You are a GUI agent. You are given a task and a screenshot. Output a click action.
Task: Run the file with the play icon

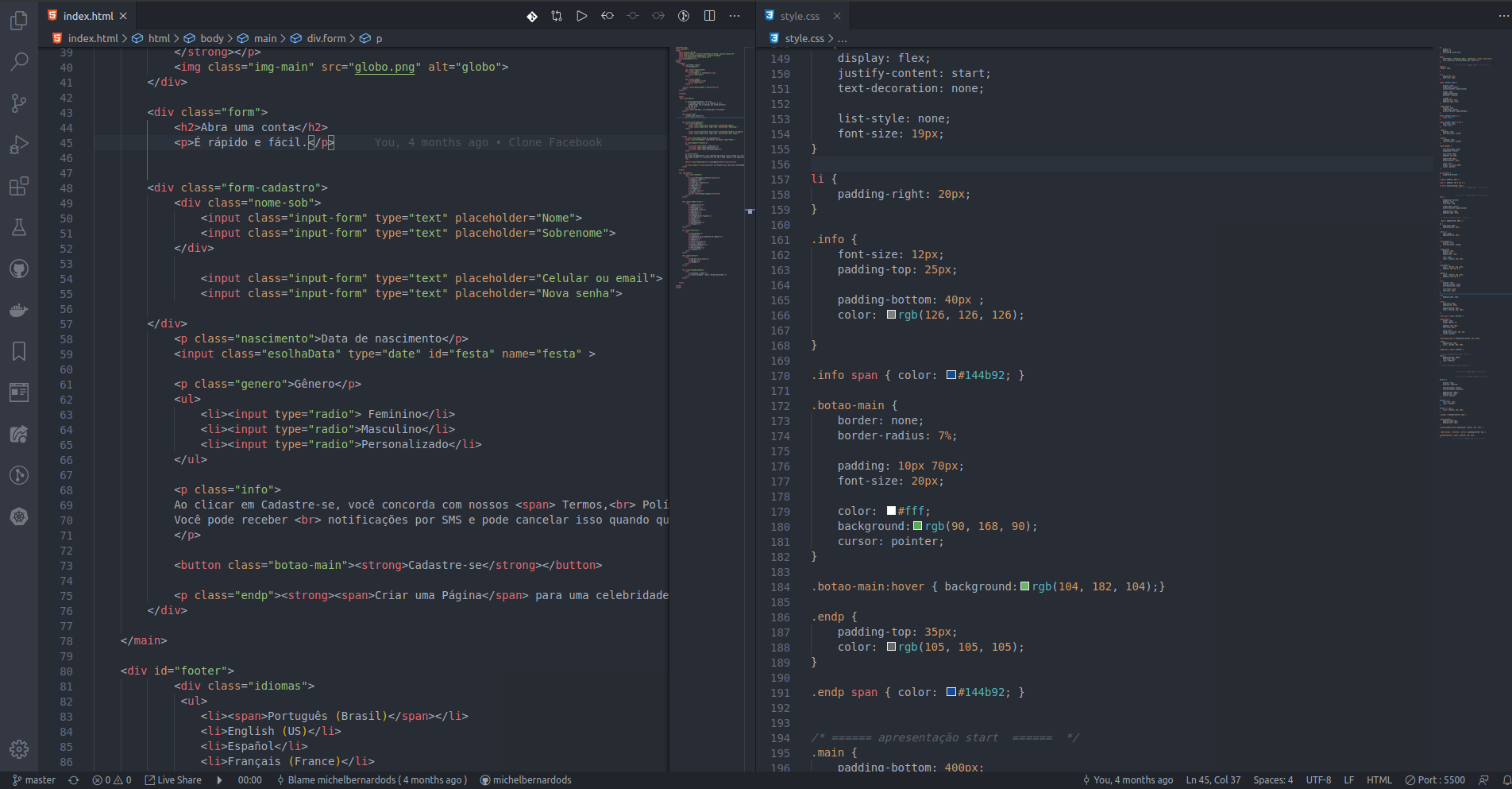coord(582,16)
